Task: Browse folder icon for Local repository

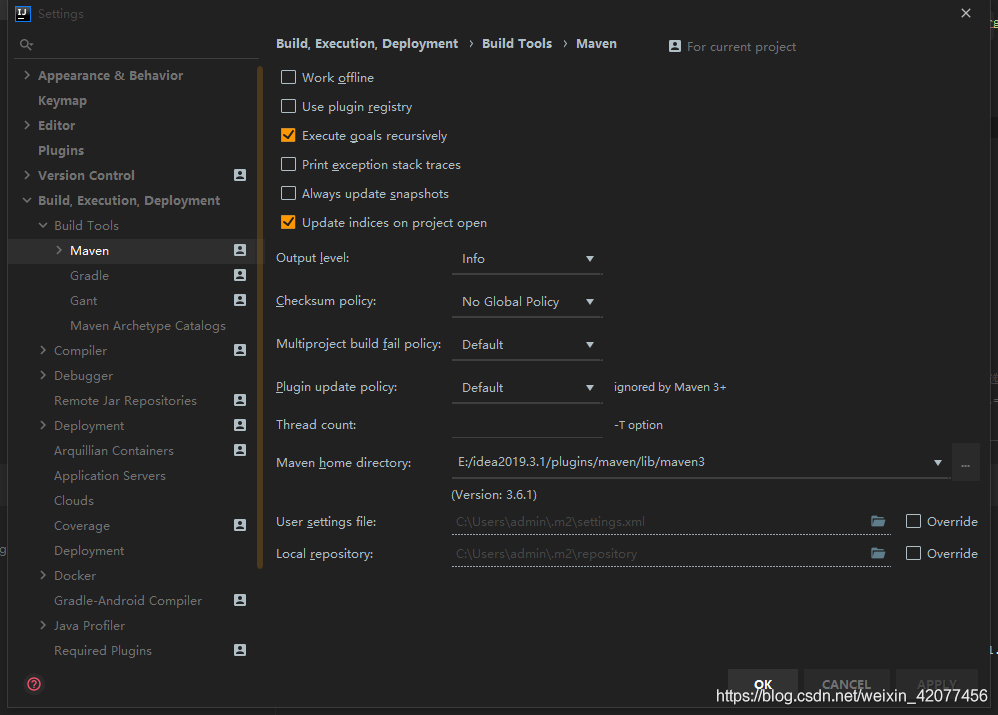Action: coord(878,553)
